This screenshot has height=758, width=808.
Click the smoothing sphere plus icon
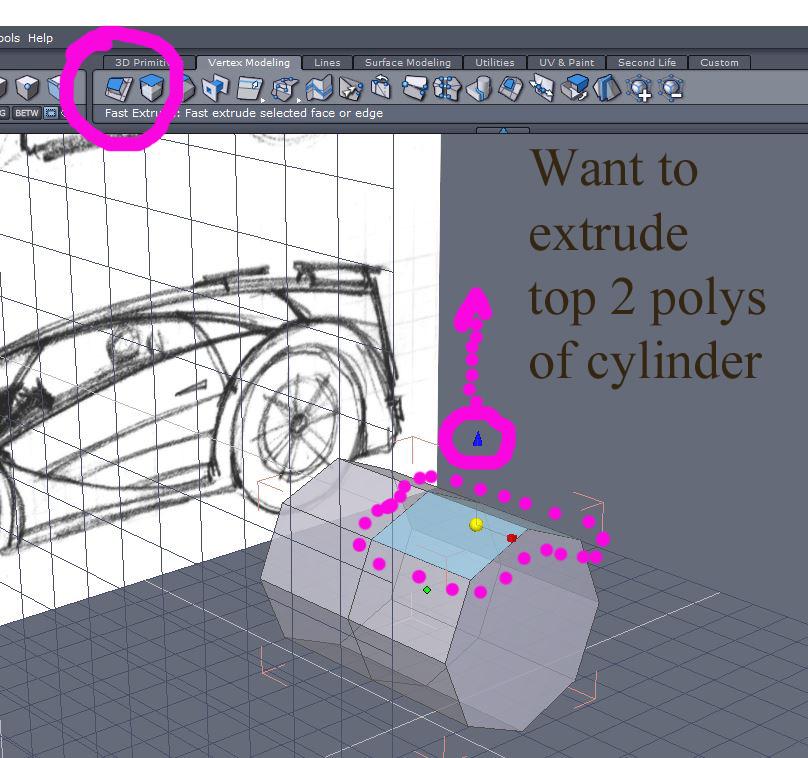point(639,88)
